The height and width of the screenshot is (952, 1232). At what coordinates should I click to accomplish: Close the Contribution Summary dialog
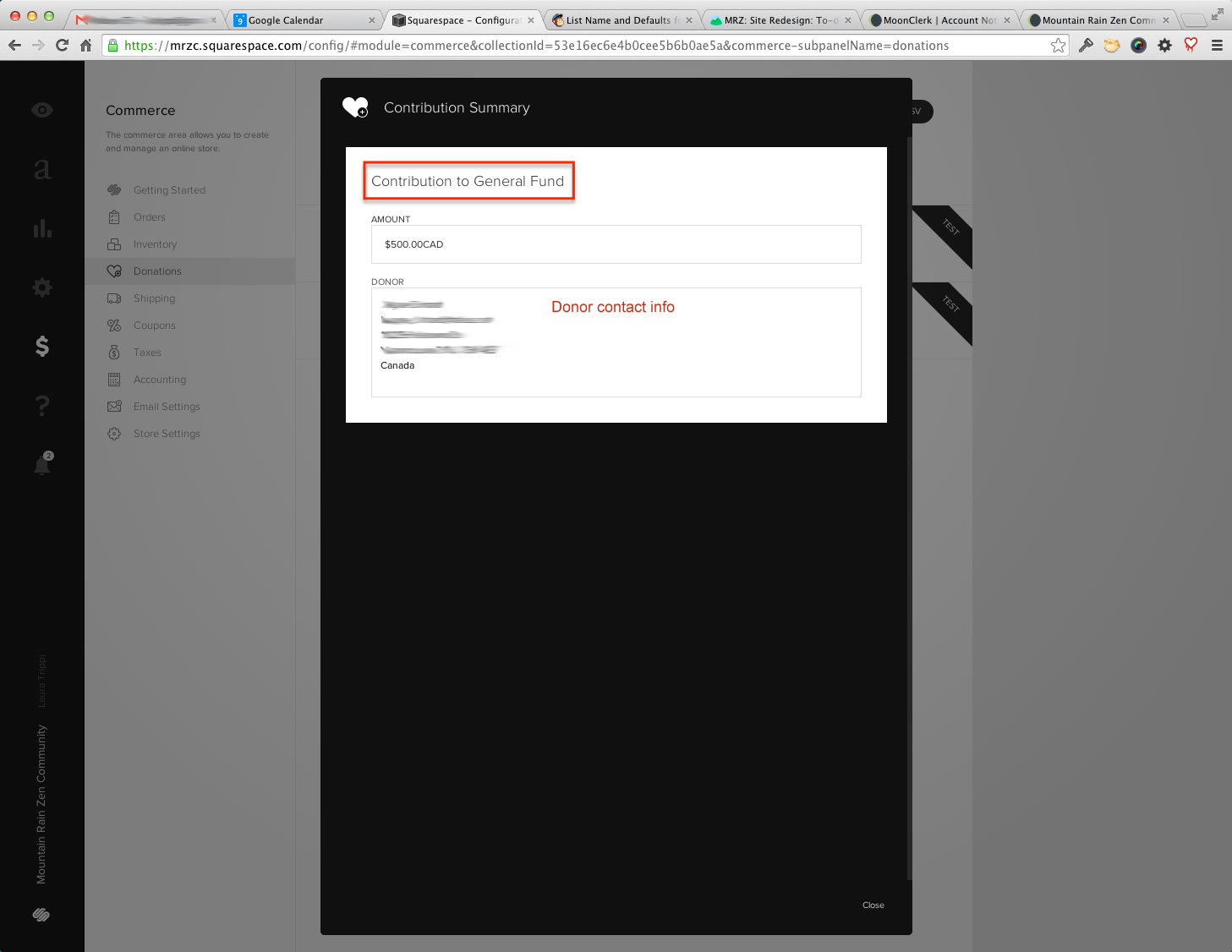873,905
